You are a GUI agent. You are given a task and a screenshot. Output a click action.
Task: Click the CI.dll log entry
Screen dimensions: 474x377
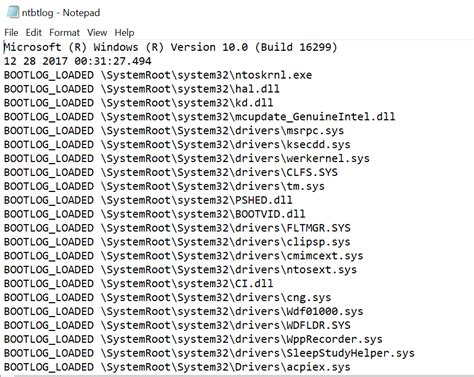[x=138, y=283]
